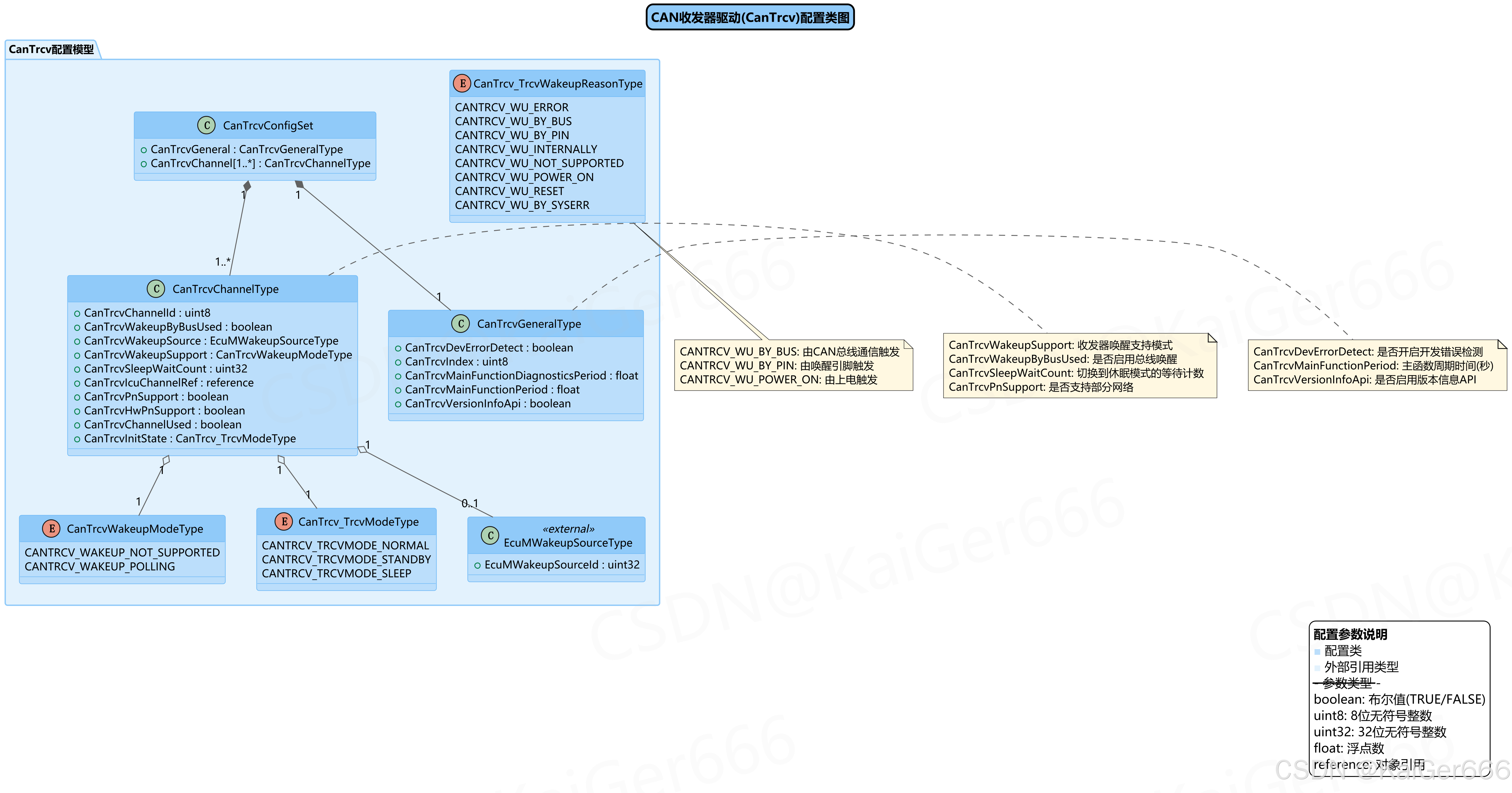Select the CanTrcv_TrcvModeType enum name

pyautogui.click(x=358, y=522)
